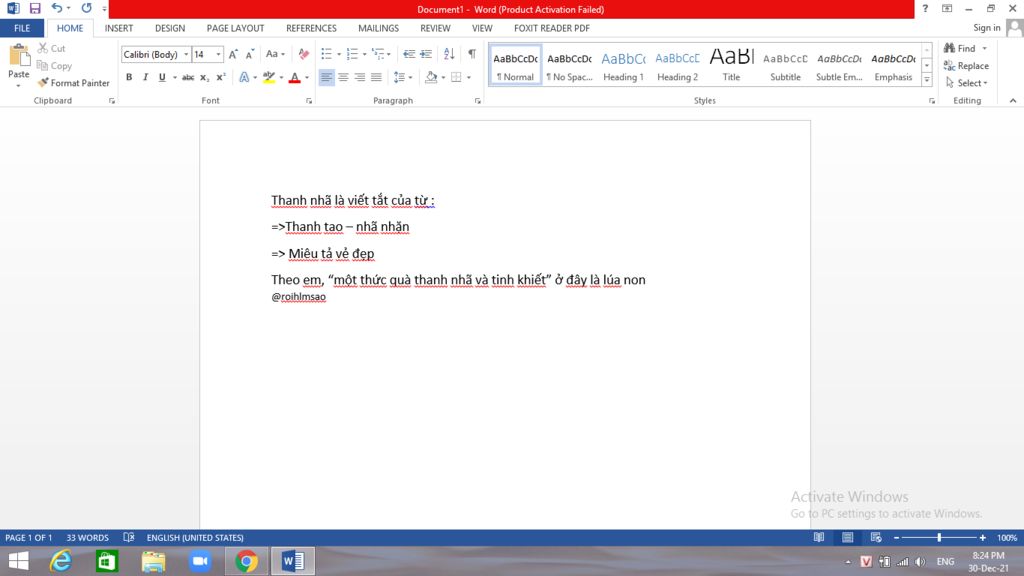
Task: Open the Font dialog launcher
Action: coord(309,101)
